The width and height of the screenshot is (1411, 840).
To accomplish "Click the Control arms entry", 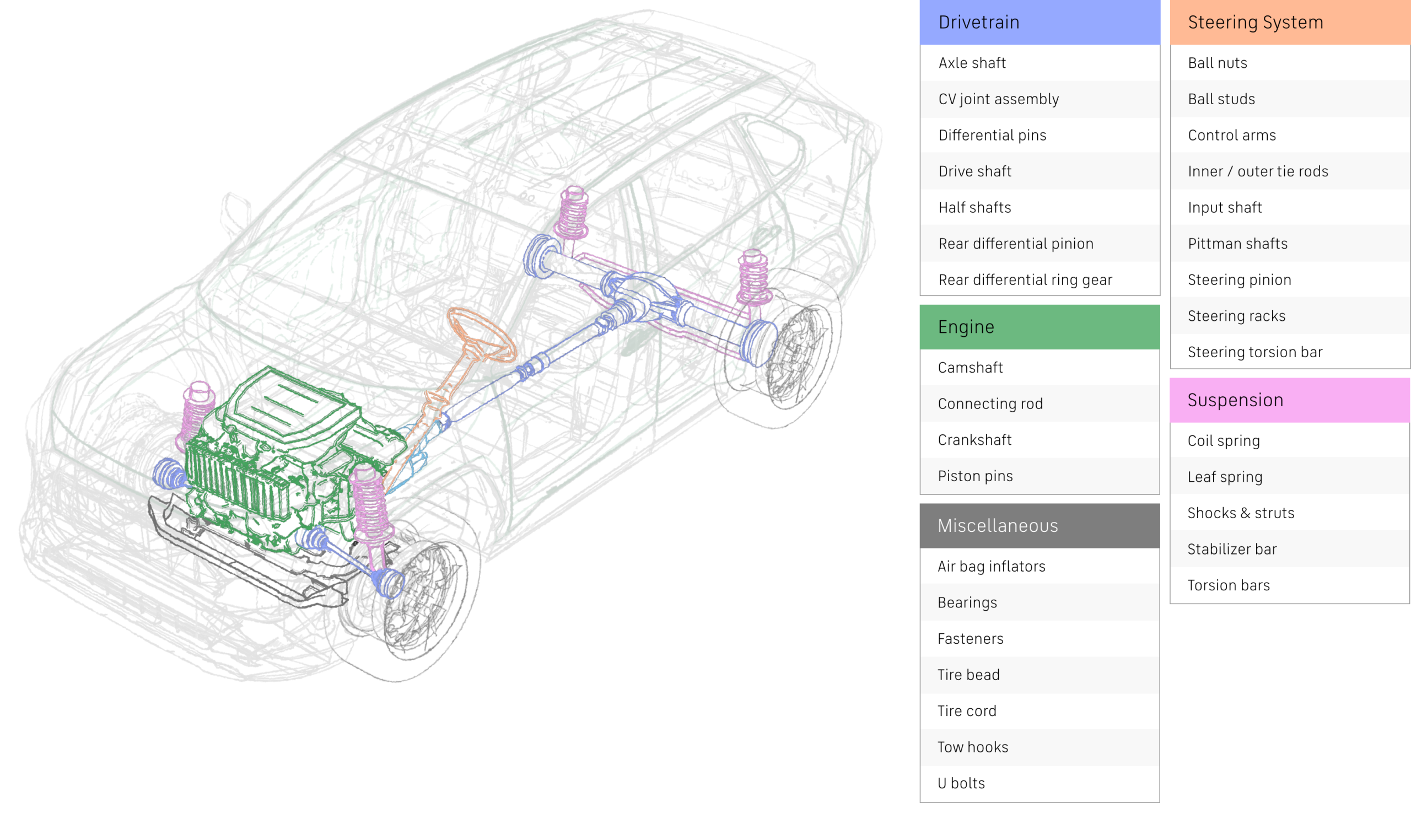I will tap(1290, 135).
